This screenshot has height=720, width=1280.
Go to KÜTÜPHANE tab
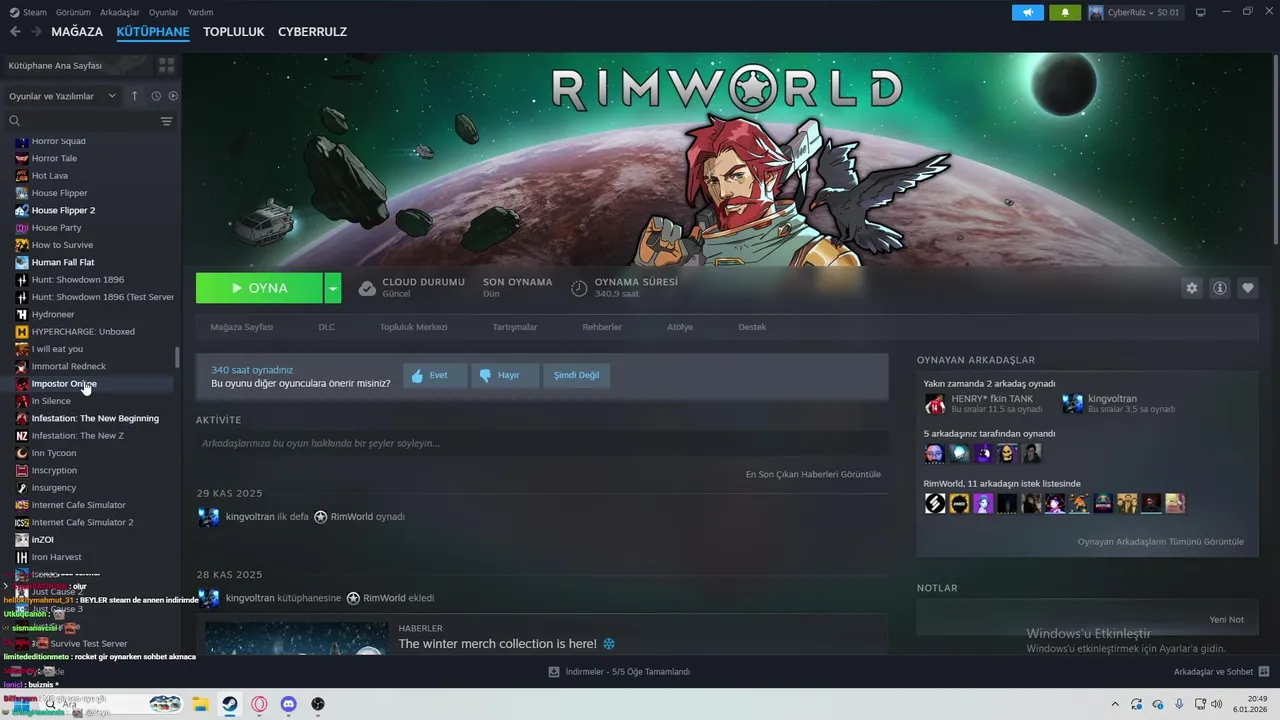tap(153, 32)
